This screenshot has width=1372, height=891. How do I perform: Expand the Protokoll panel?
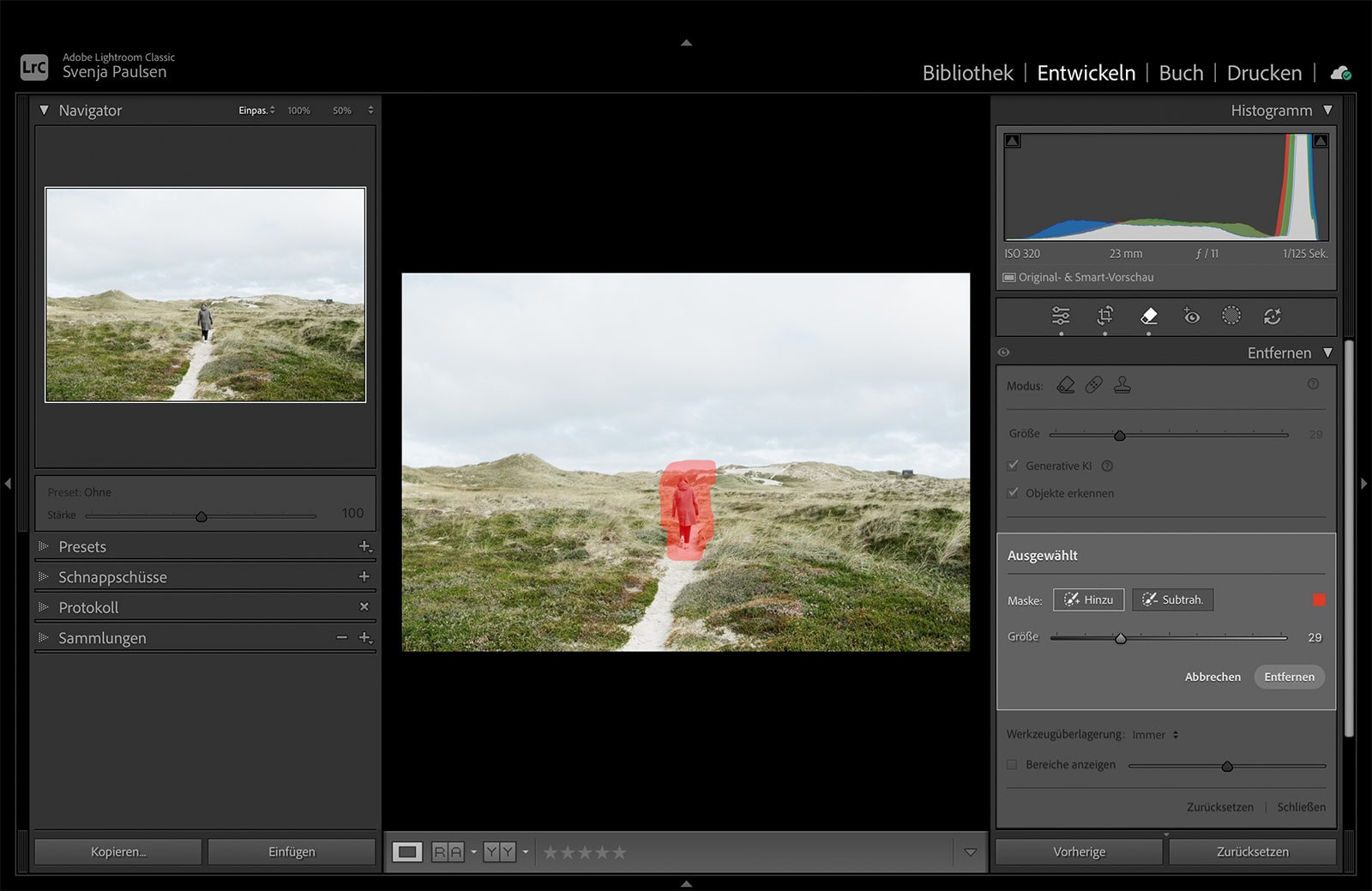(x=44, y=607)
